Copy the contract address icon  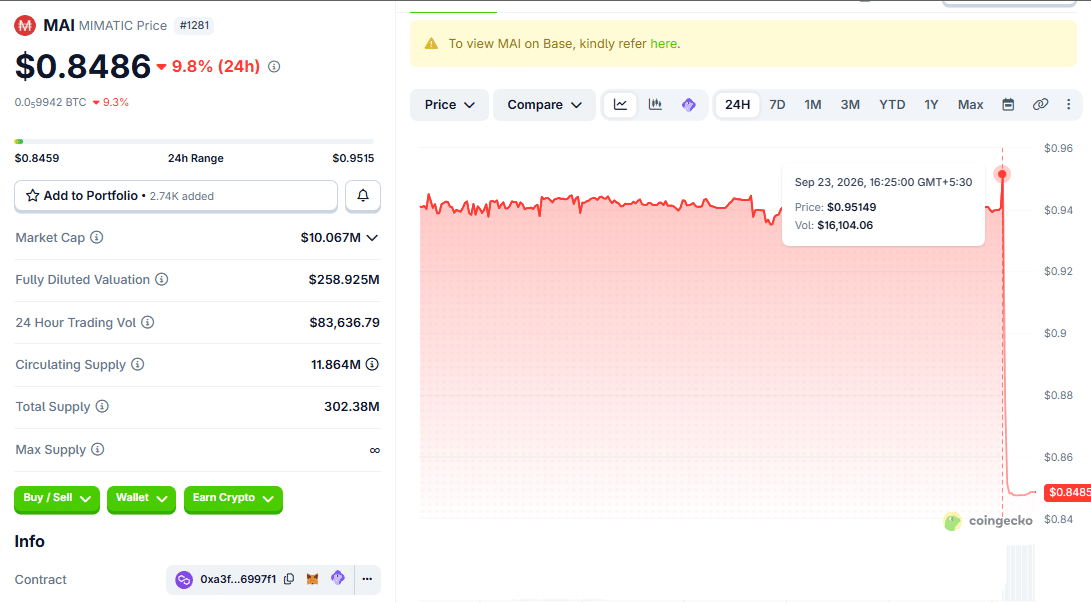tap(289, 579)
